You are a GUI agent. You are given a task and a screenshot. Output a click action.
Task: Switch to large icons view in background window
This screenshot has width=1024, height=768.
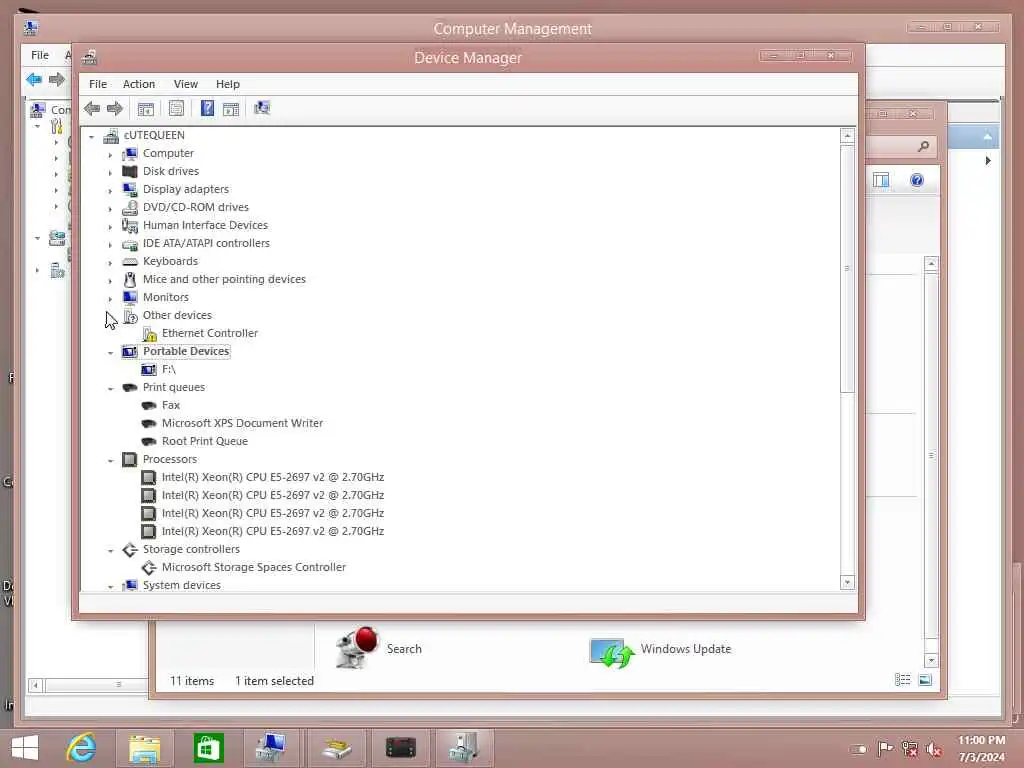coord(925,680)
